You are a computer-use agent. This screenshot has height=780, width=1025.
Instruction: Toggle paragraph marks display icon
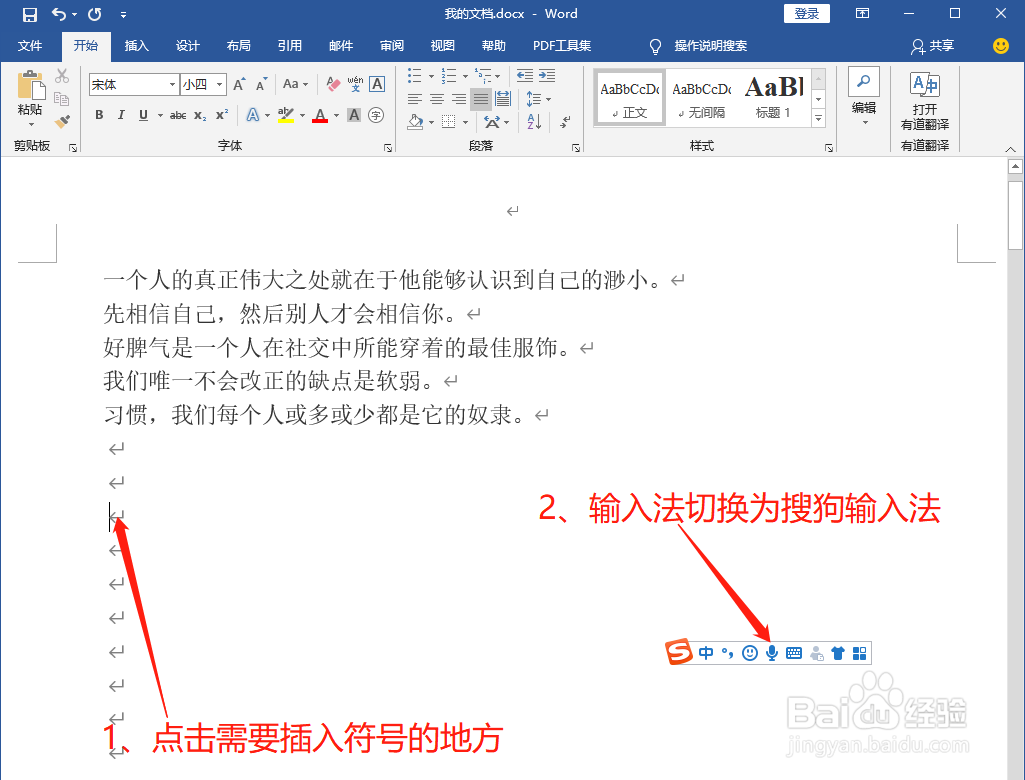[564, 122]
